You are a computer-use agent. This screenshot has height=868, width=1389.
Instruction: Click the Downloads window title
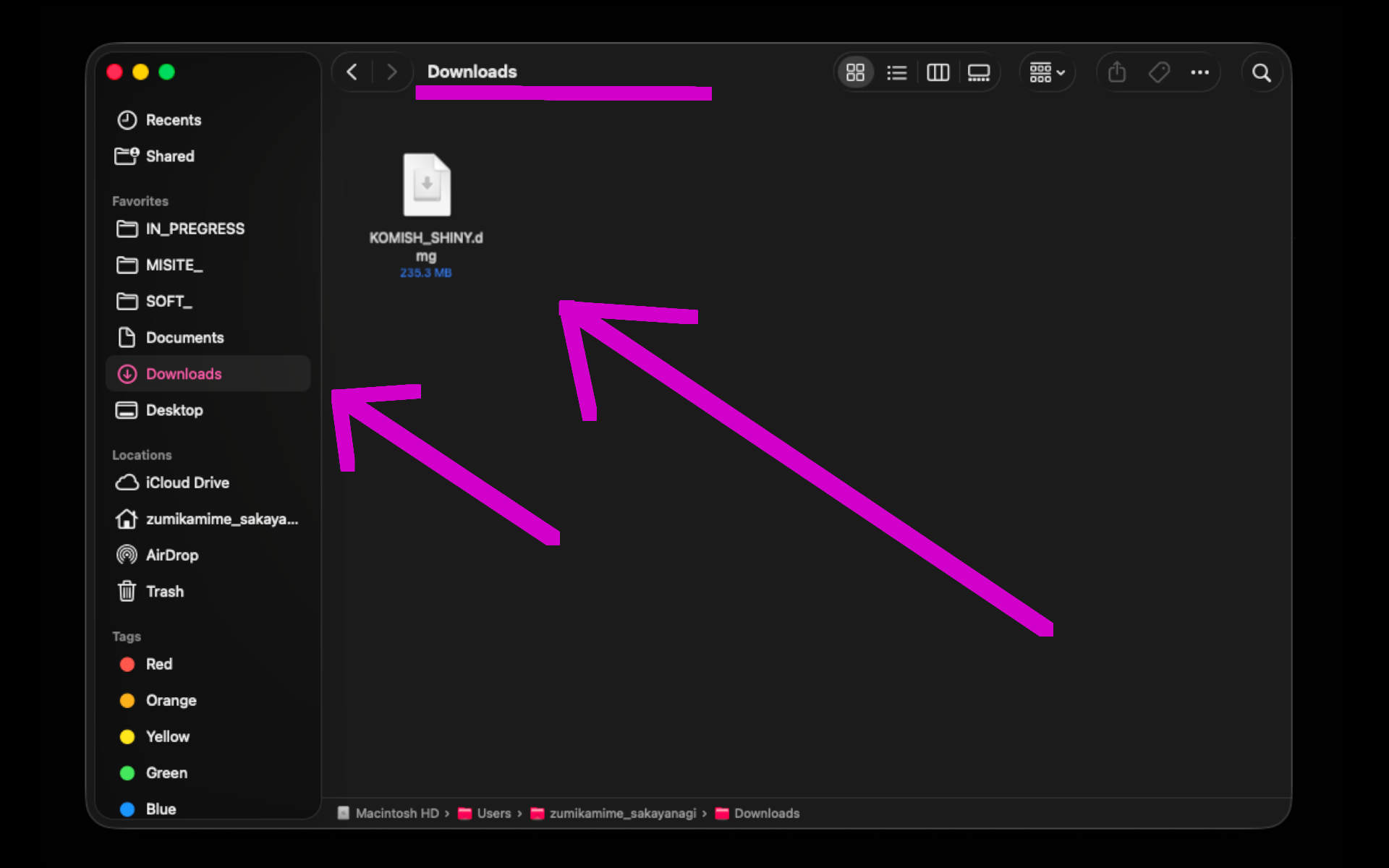pyautogui.click(x=472, y=72)
